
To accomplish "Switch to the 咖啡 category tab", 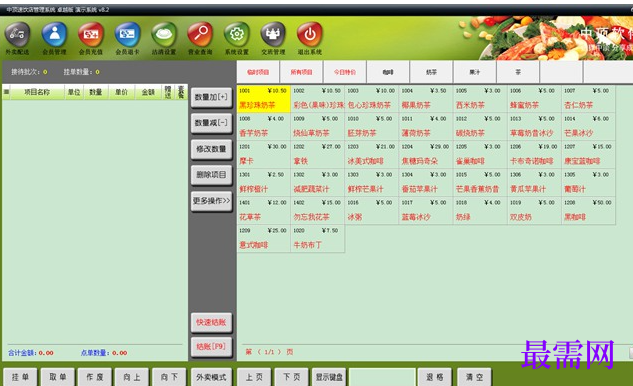I will tap(388, 72).
